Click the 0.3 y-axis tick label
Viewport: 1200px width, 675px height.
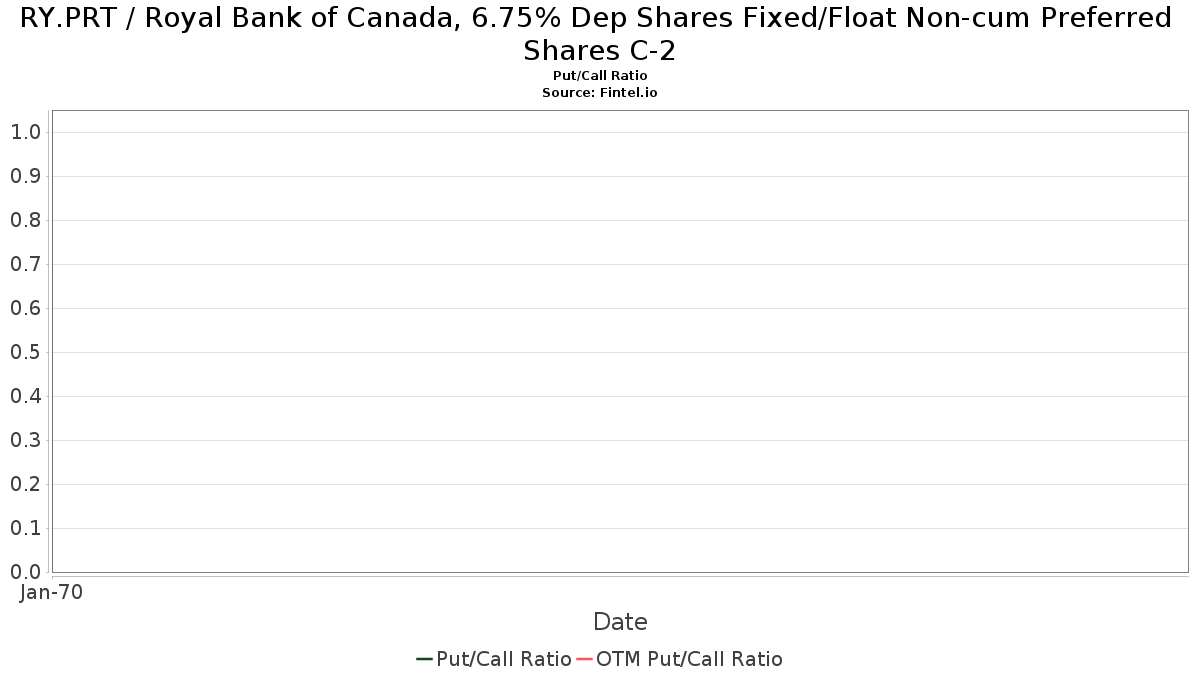pos(25,440)
